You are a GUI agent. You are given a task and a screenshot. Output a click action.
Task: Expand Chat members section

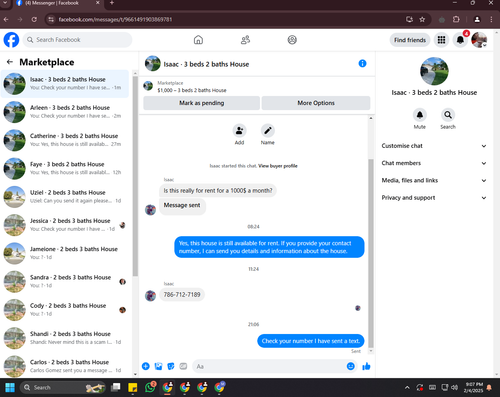(434, 163)
